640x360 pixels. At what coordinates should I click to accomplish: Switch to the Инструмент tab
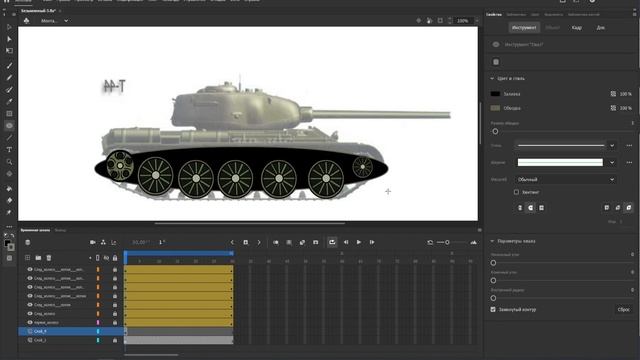(x=524, y=28)
